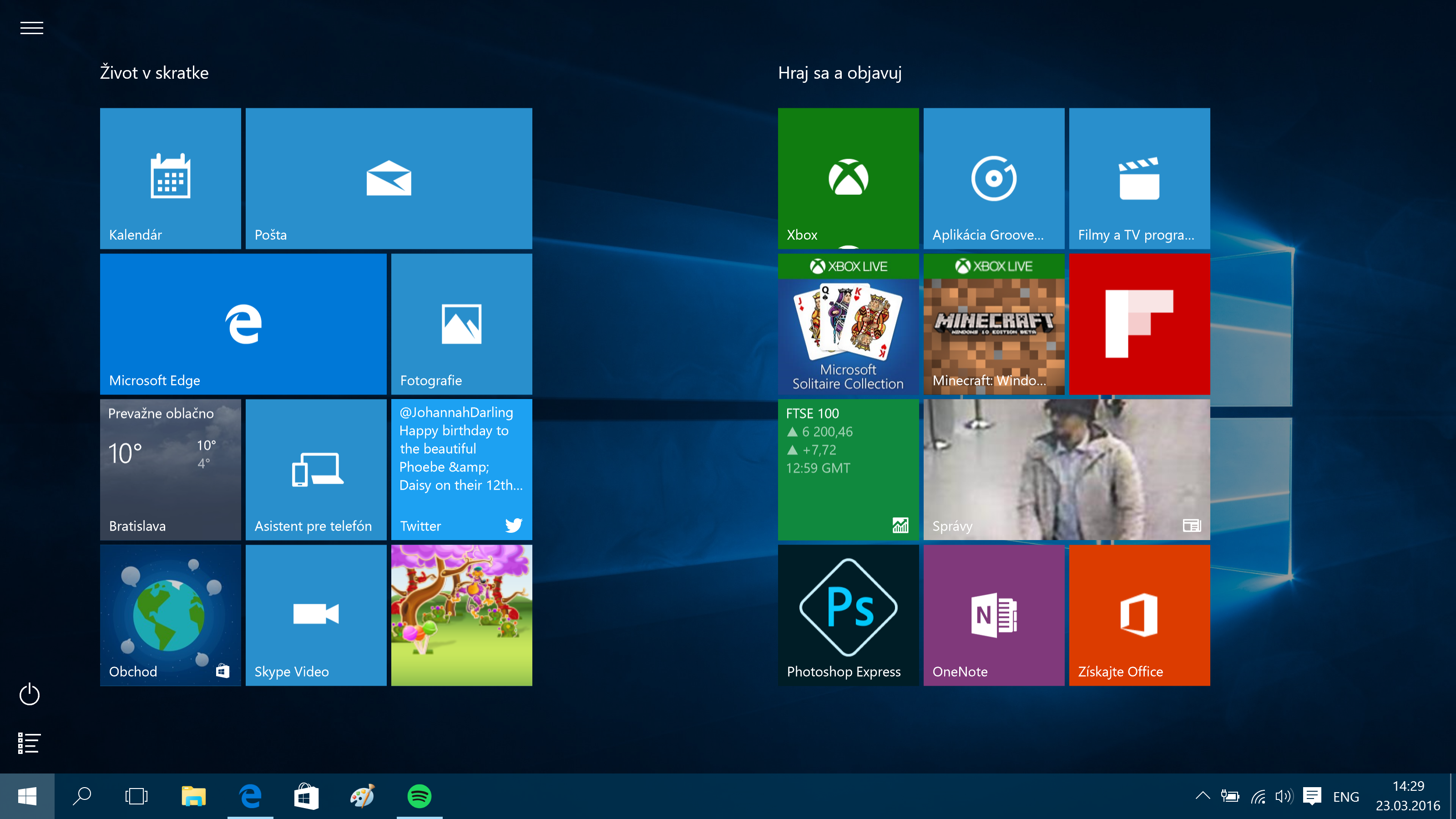1456x819 pixels.
Task: Open the hamburger menu at top left
Action: (x=32, y=28)
